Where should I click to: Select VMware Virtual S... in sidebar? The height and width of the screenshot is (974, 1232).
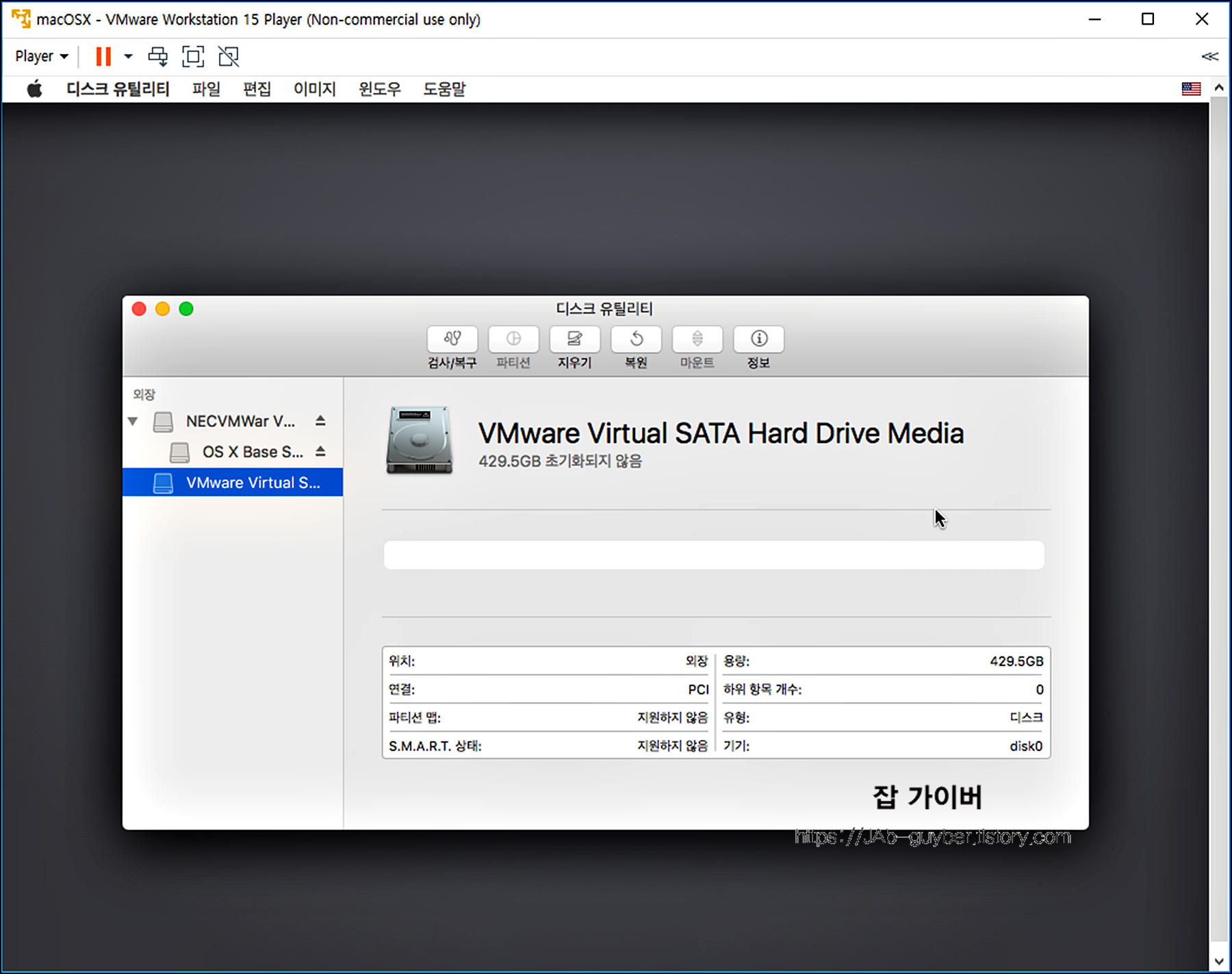pyautogui.click(x=233, y=483)
